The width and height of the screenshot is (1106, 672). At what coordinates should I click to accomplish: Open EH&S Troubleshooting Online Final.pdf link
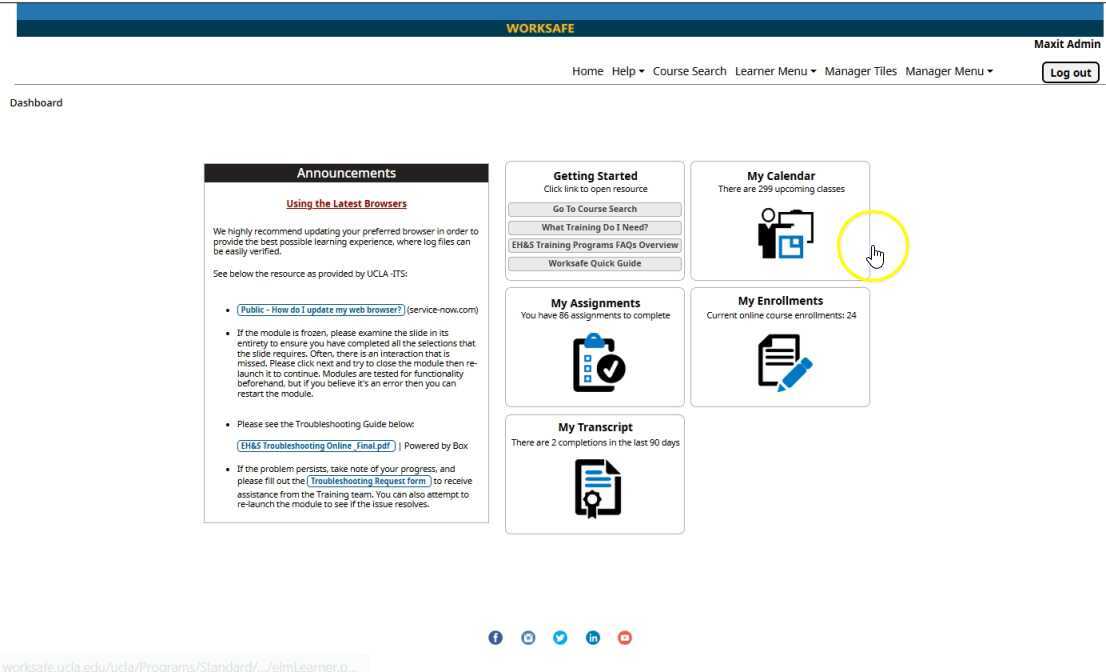pos(316,446)
